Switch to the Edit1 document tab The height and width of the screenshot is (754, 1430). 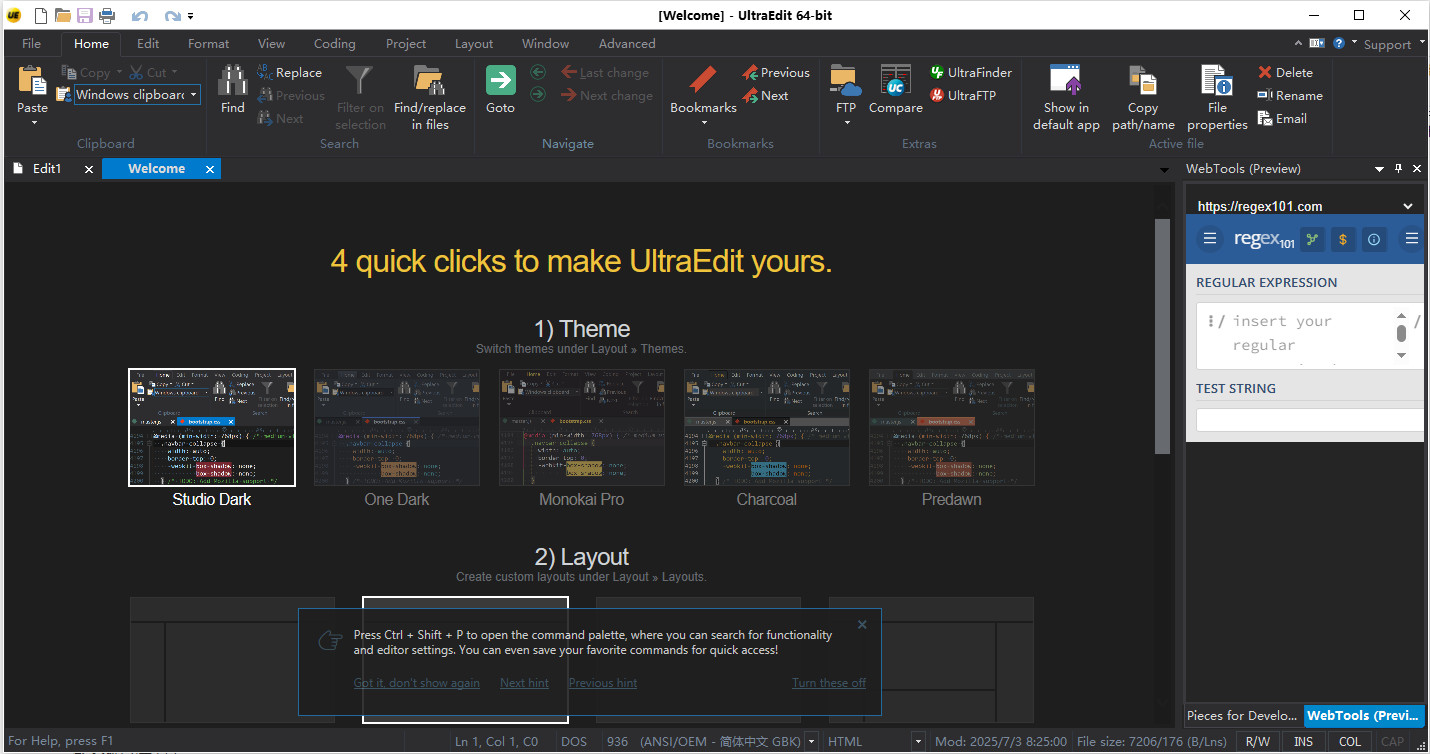click(x=47, y=168)
